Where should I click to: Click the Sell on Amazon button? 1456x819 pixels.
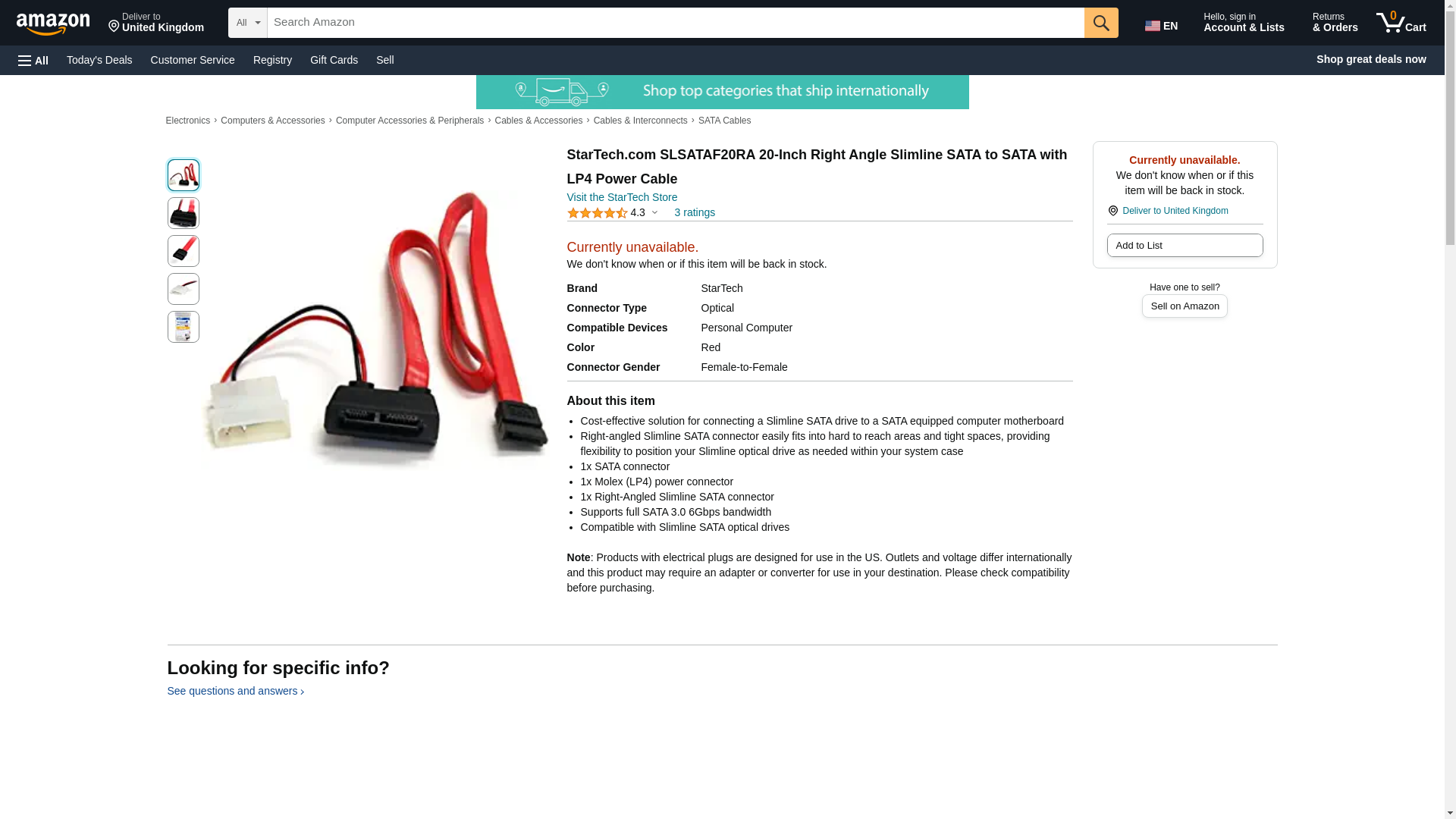pyautogui.click(x=1185, y=306)
